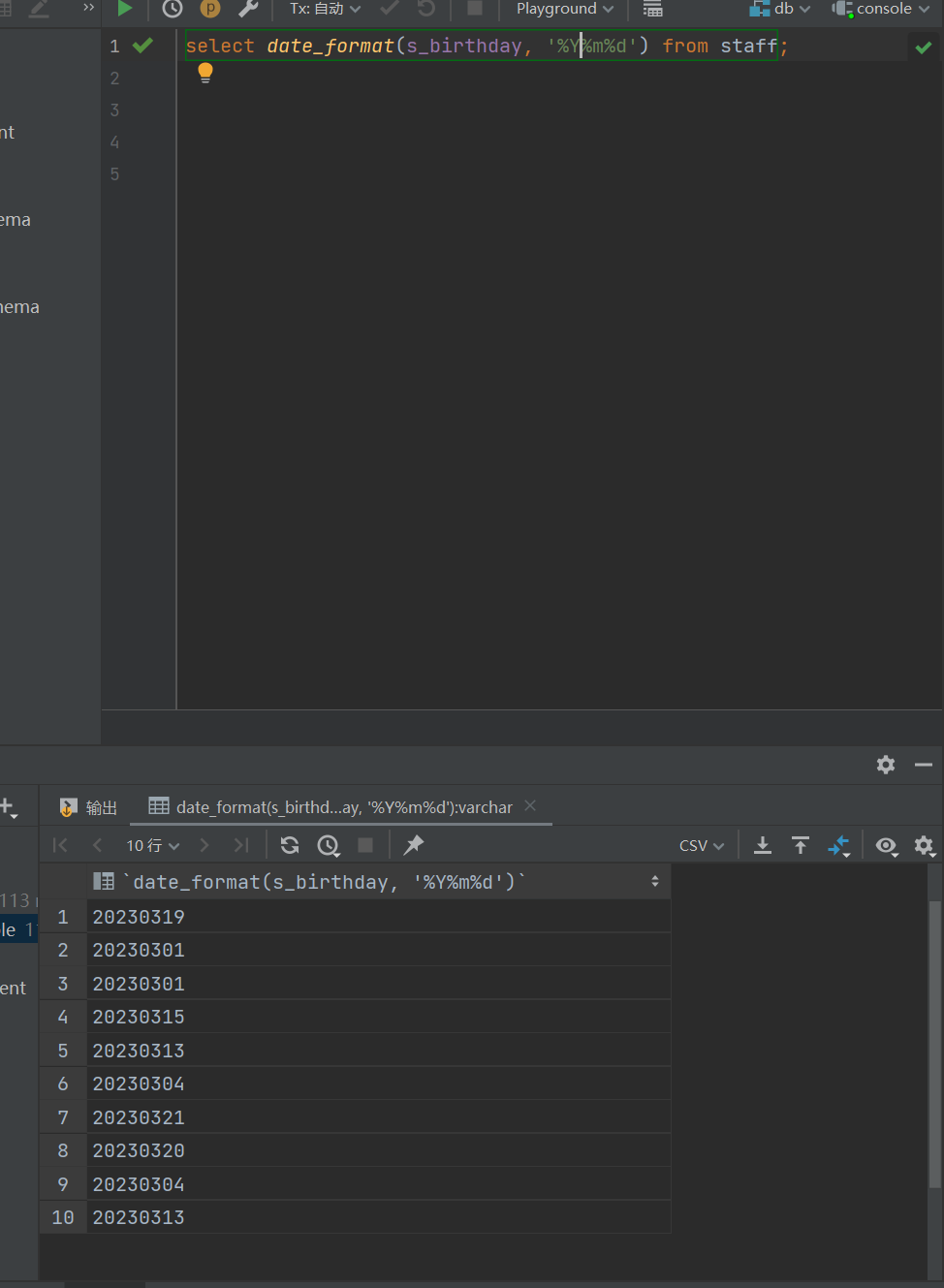Go to the next page of results

pos(204,845)
